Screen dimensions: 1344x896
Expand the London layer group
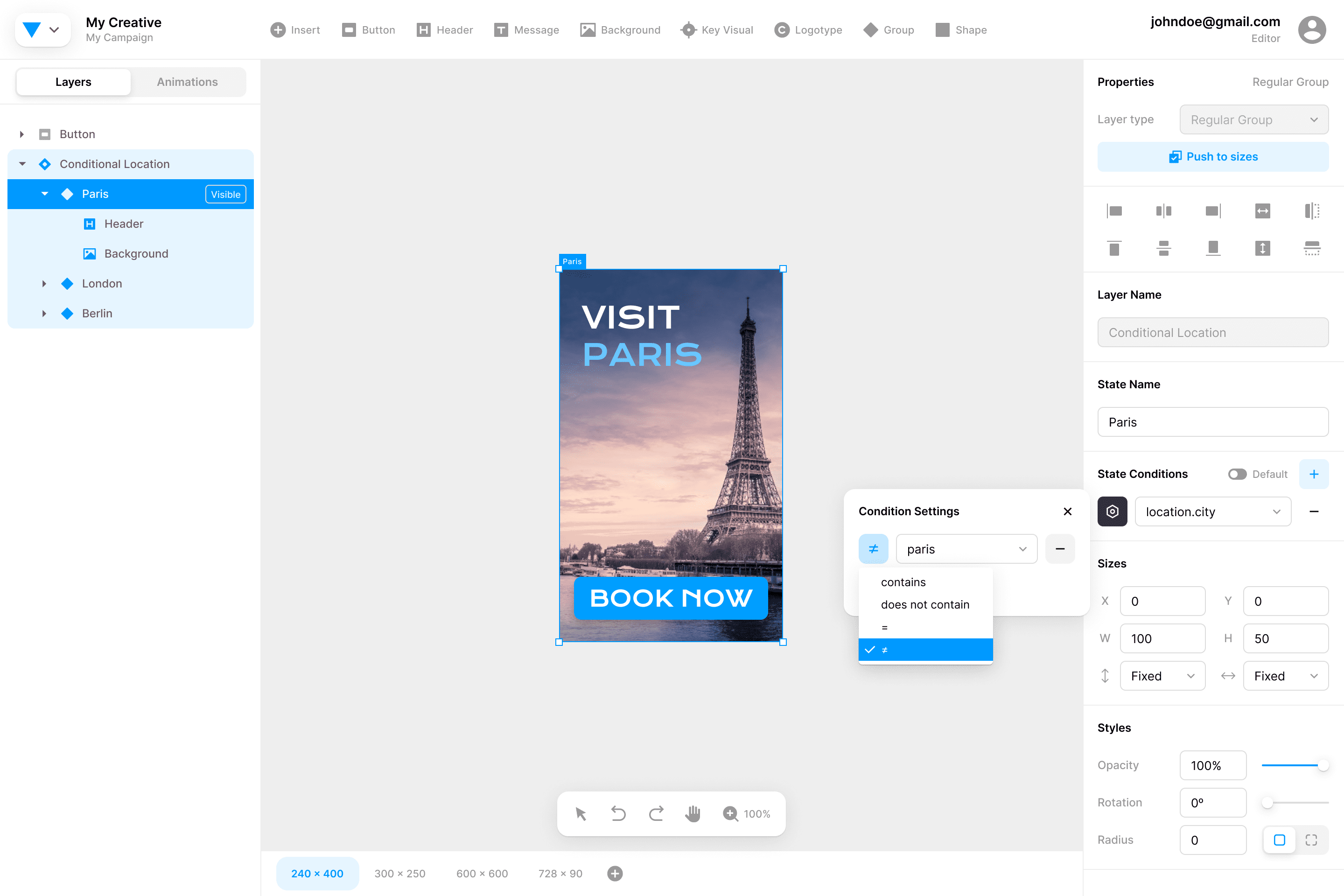pos(44,283)
